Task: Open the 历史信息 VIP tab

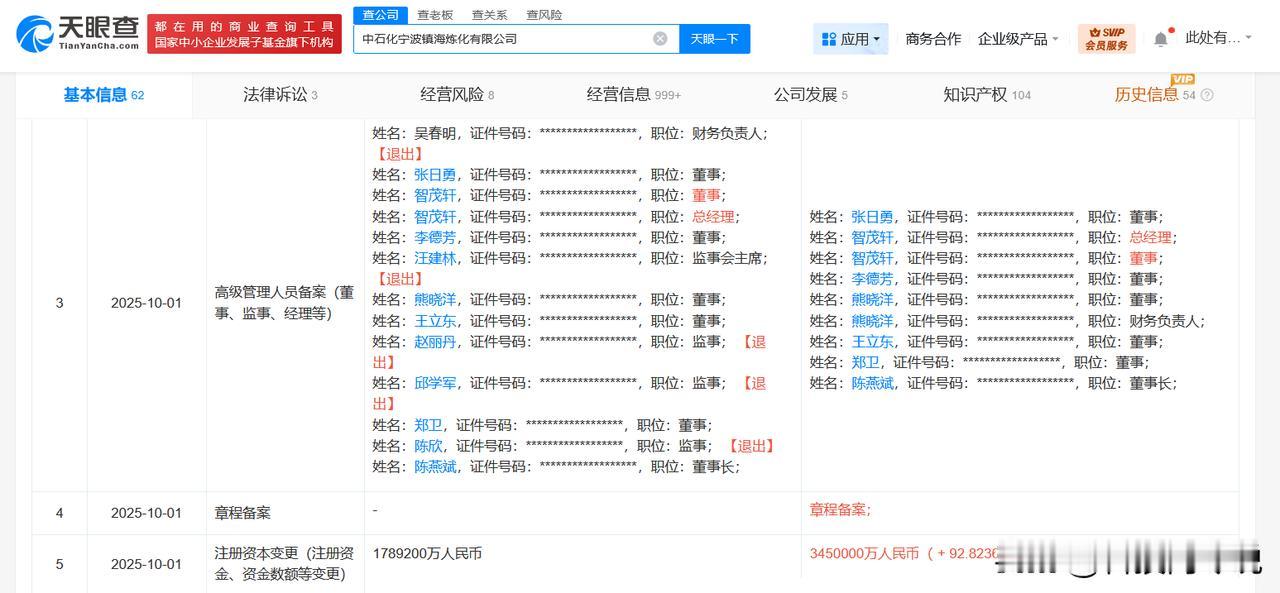Action: [x=1155, y=95]
